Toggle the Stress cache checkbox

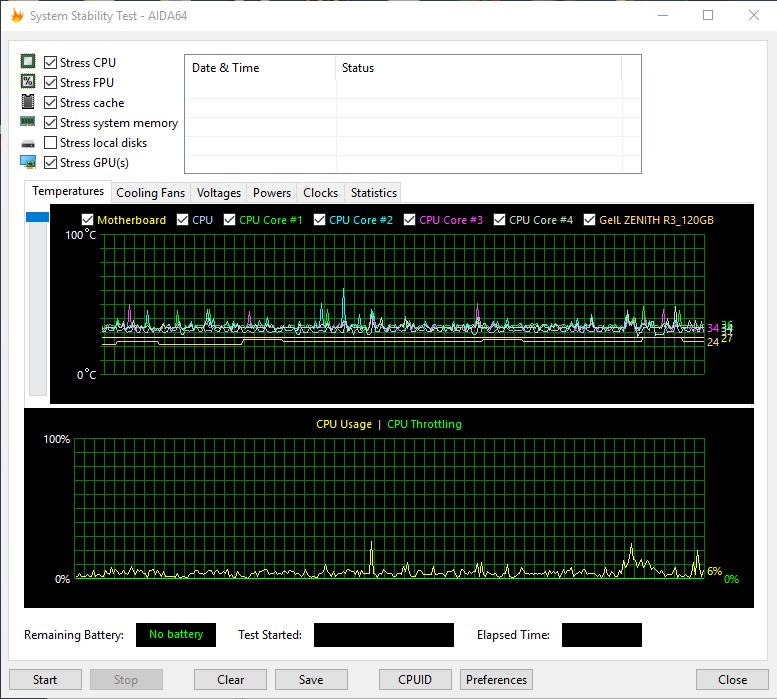pos(50,103)
